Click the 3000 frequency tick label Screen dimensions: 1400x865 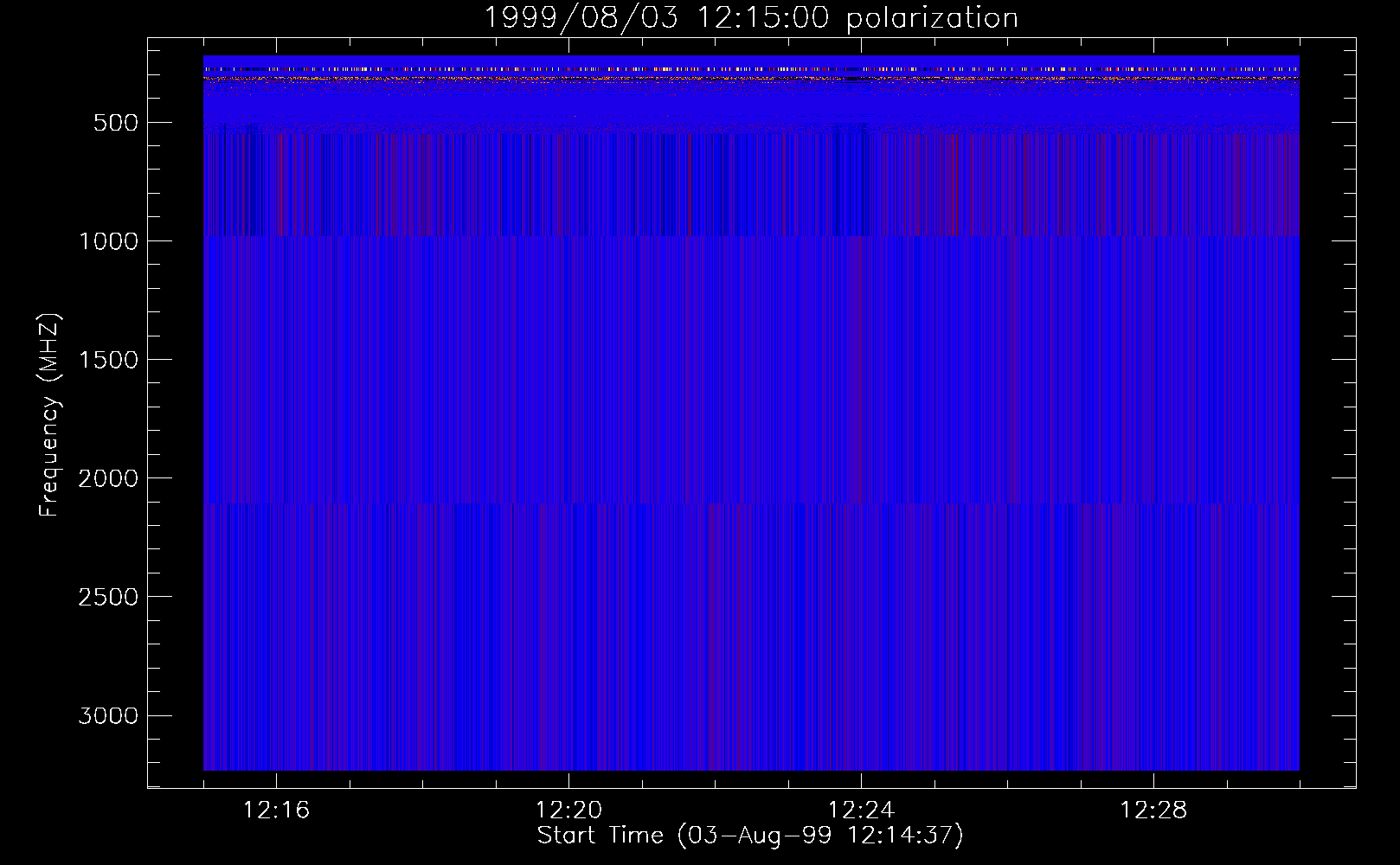click(108, 715)
